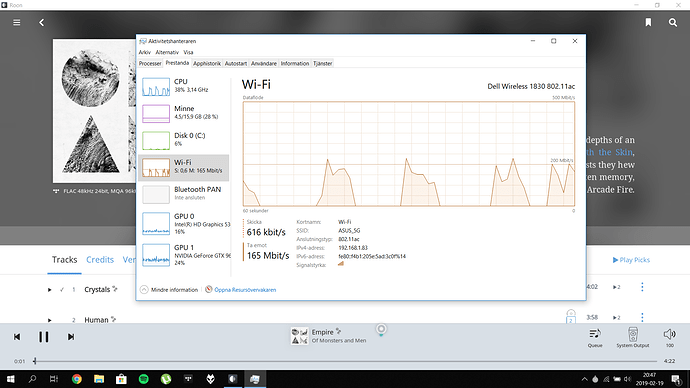Open three-dot menu for Crystals track
This screenshot has width=690, height=388.
[642, 287]
